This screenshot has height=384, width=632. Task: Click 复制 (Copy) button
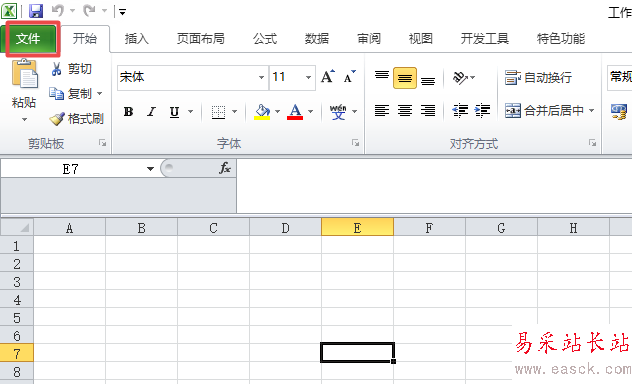(70, 93)
